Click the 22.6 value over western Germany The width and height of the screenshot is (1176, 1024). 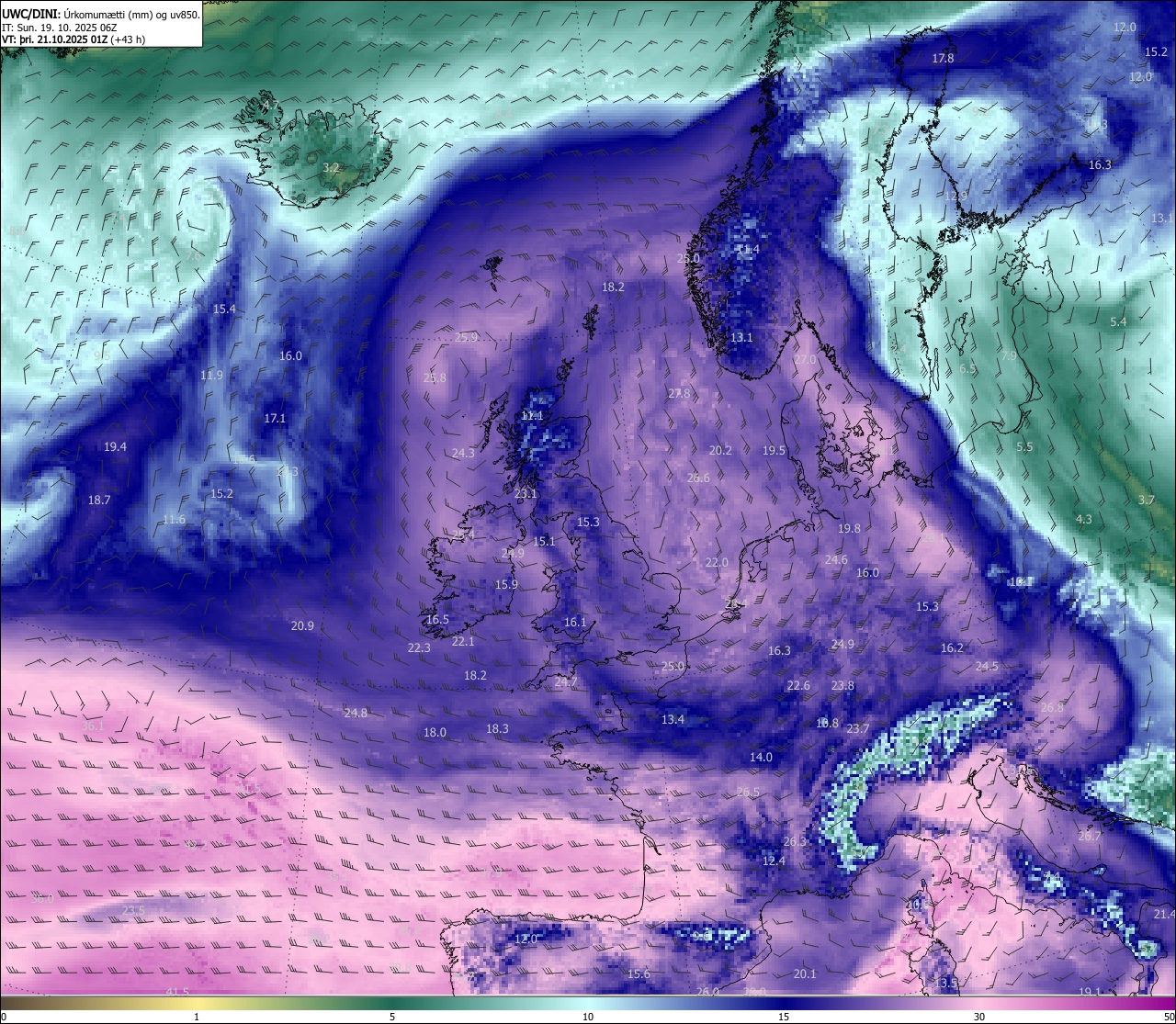pyautogui.click(x=798, y=685)
